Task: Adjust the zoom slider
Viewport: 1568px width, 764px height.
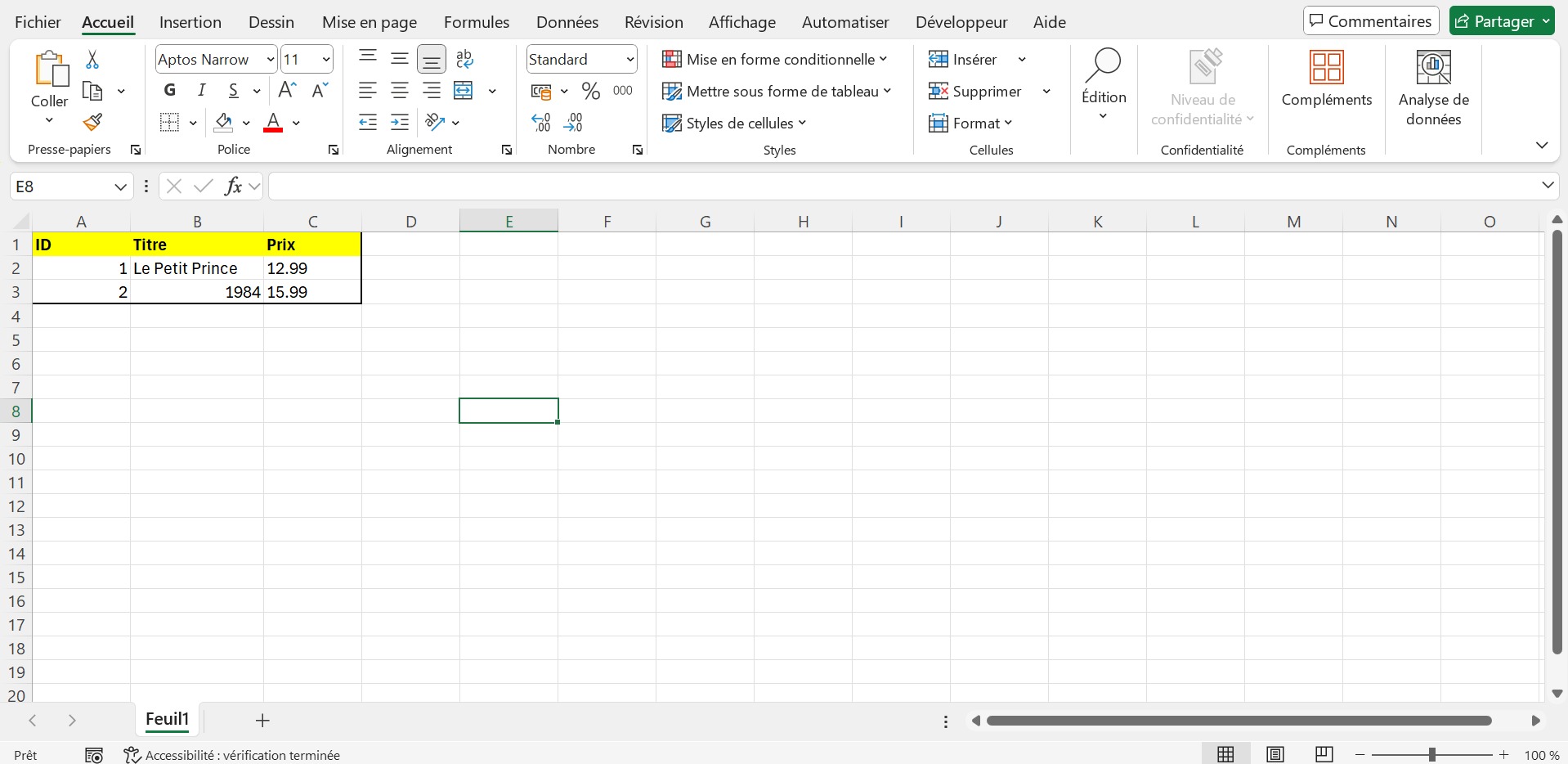Action: [x=1431, y=755]
